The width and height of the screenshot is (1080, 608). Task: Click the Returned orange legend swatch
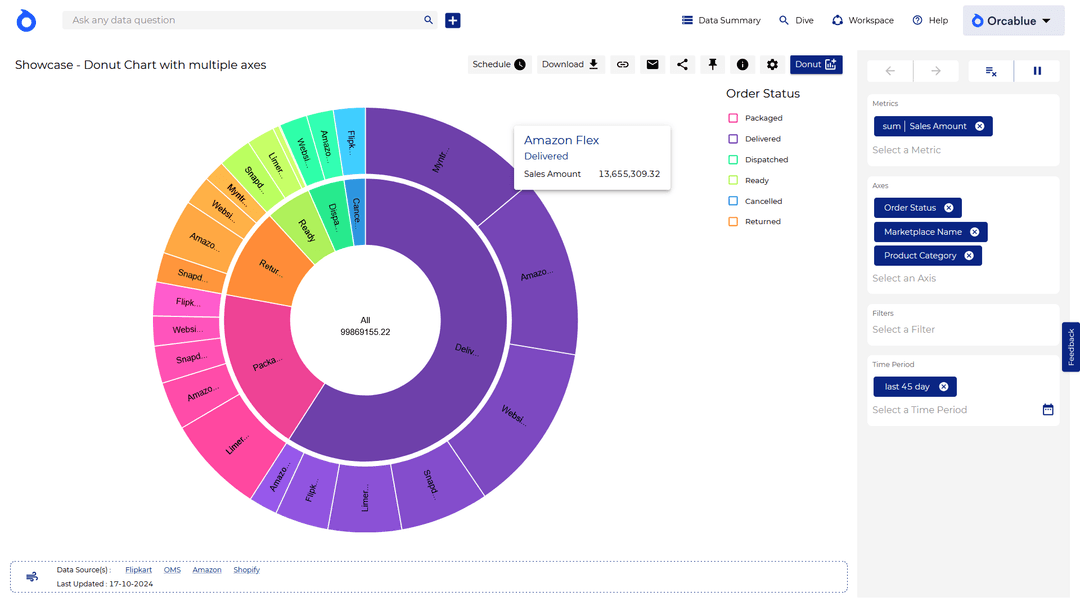(x=733, y=222)
